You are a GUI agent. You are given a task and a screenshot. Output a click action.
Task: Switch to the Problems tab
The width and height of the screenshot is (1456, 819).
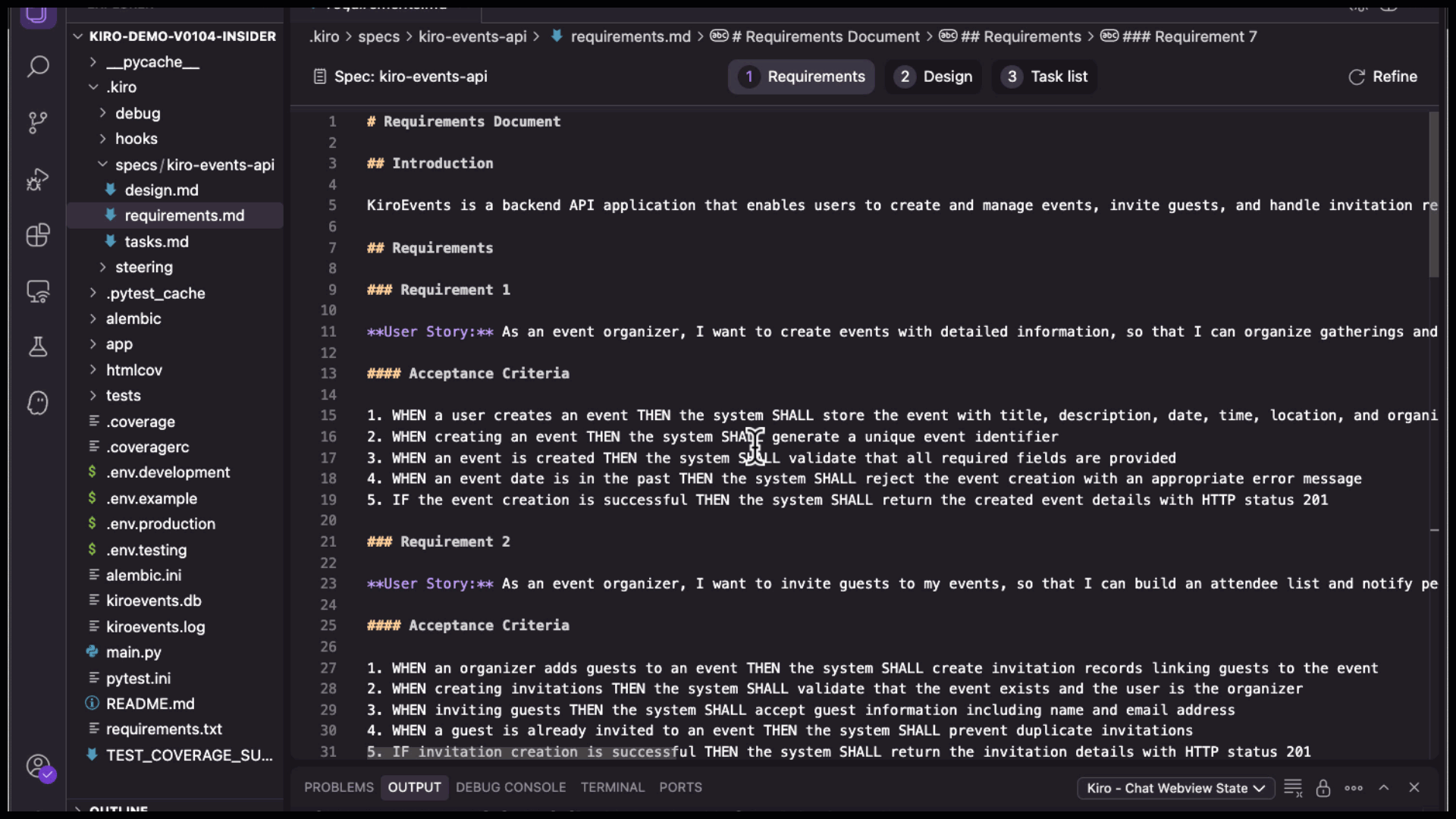click(339, 787)
